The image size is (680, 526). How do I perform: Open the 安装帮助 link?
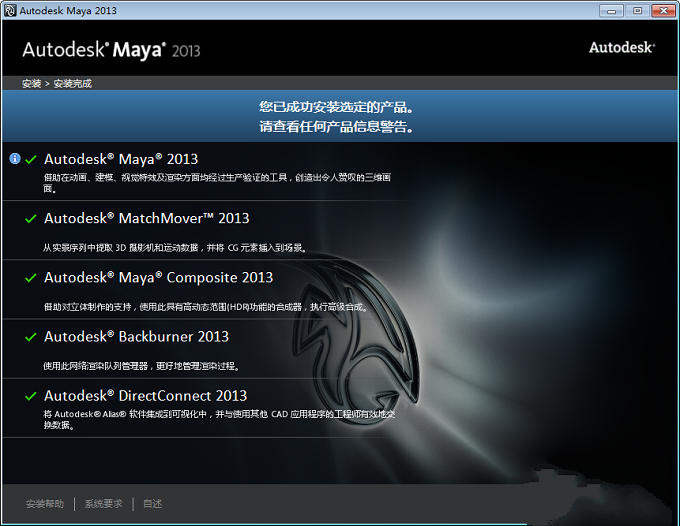[45, 503]
